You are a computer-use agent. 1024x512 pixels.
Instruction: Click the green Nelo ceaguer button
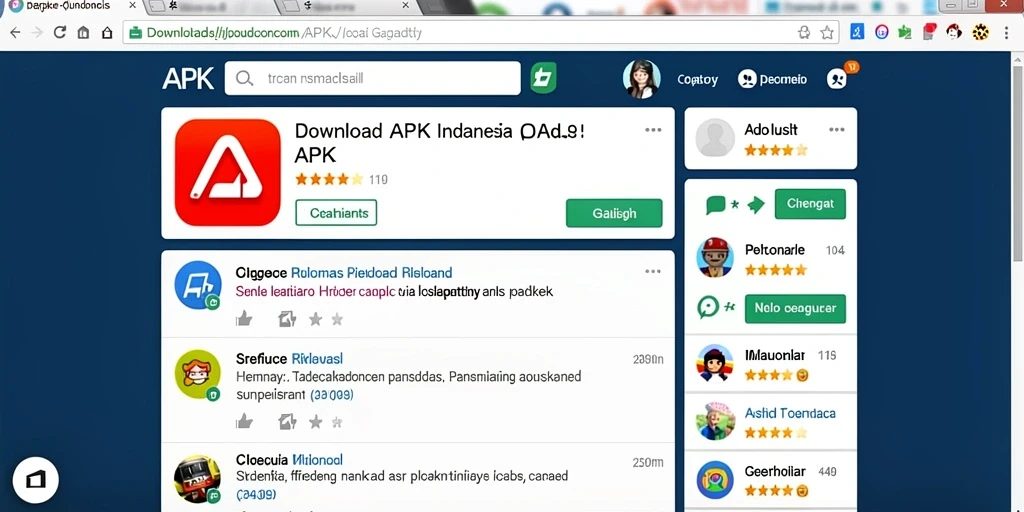point(795,308)
